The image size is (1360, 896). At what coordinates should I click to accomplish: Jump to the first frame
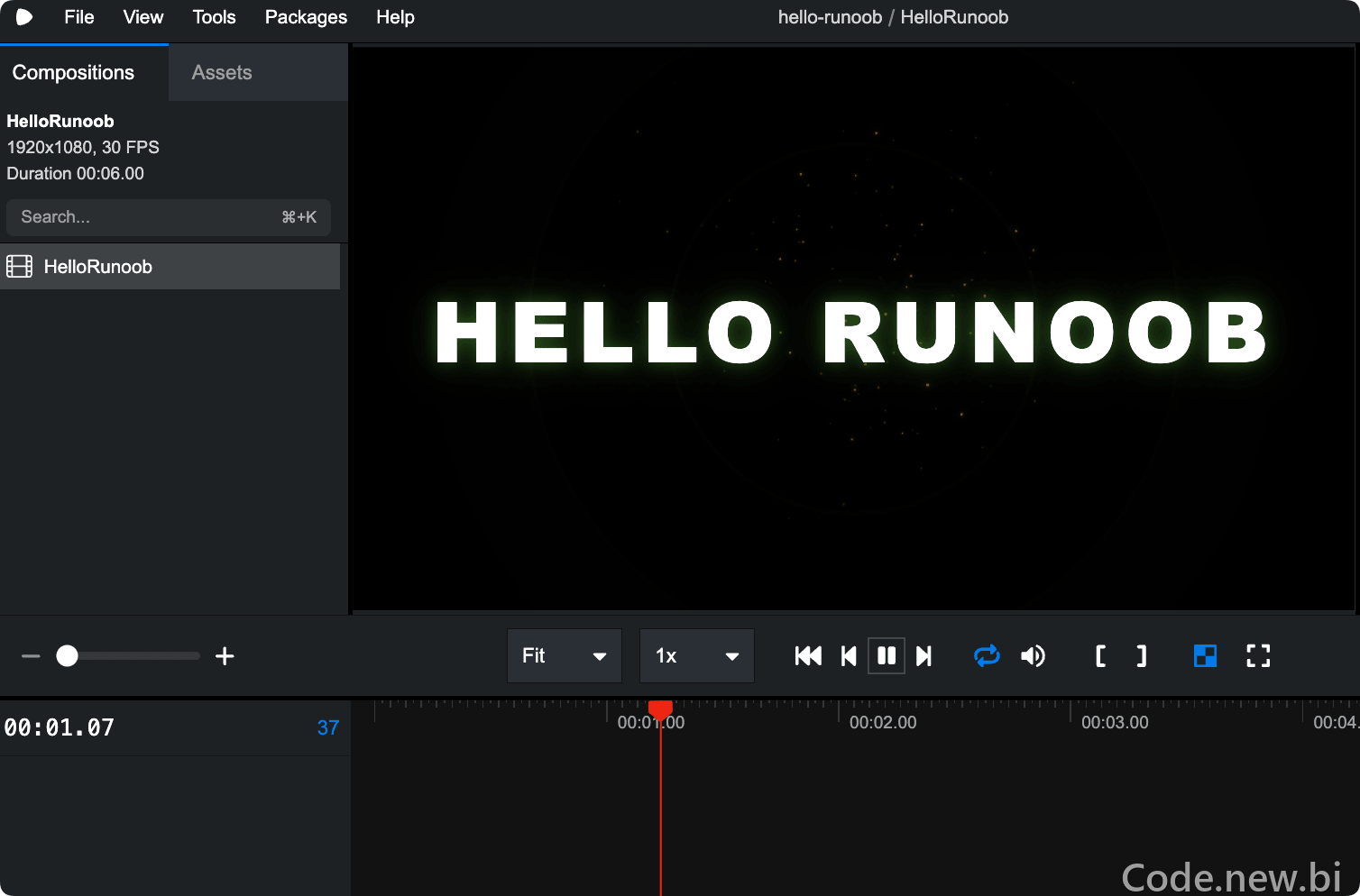[x=809, y=655]
